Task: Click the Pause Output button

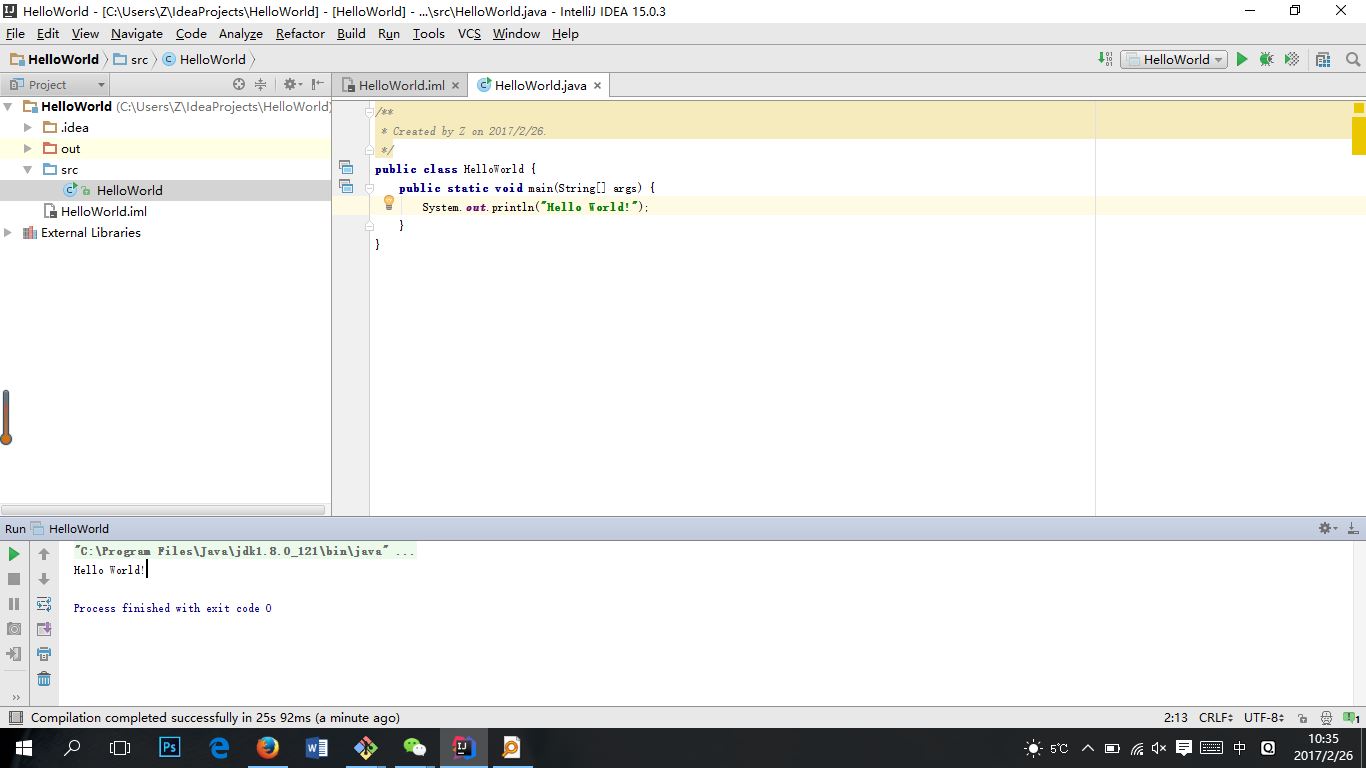Action: tap(14, 604)
